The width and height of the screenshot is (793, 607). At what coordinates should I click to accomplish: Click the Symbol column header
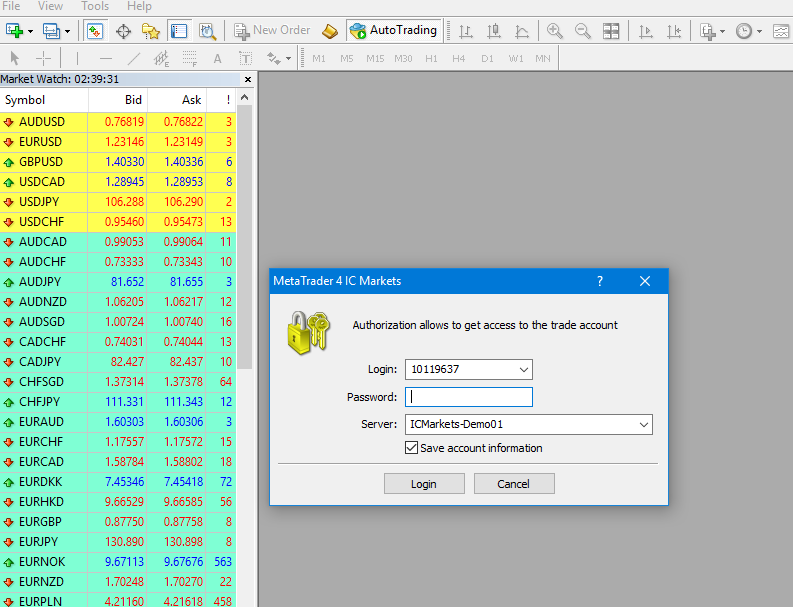tap(44, 100)
